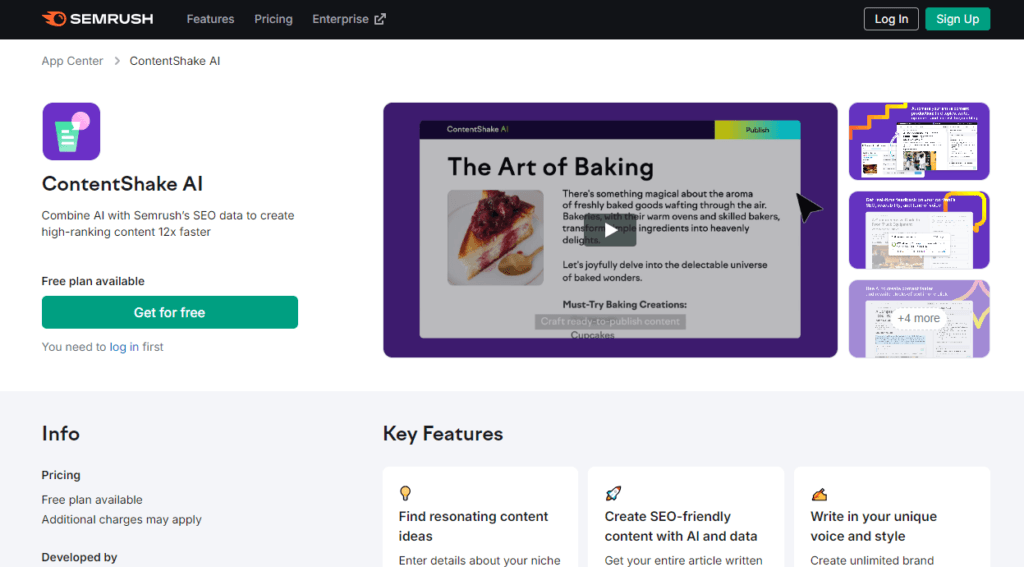This screenshot has height=567, width=1024.
Task: Follow the log in link below the button
Action: point(124,347)
